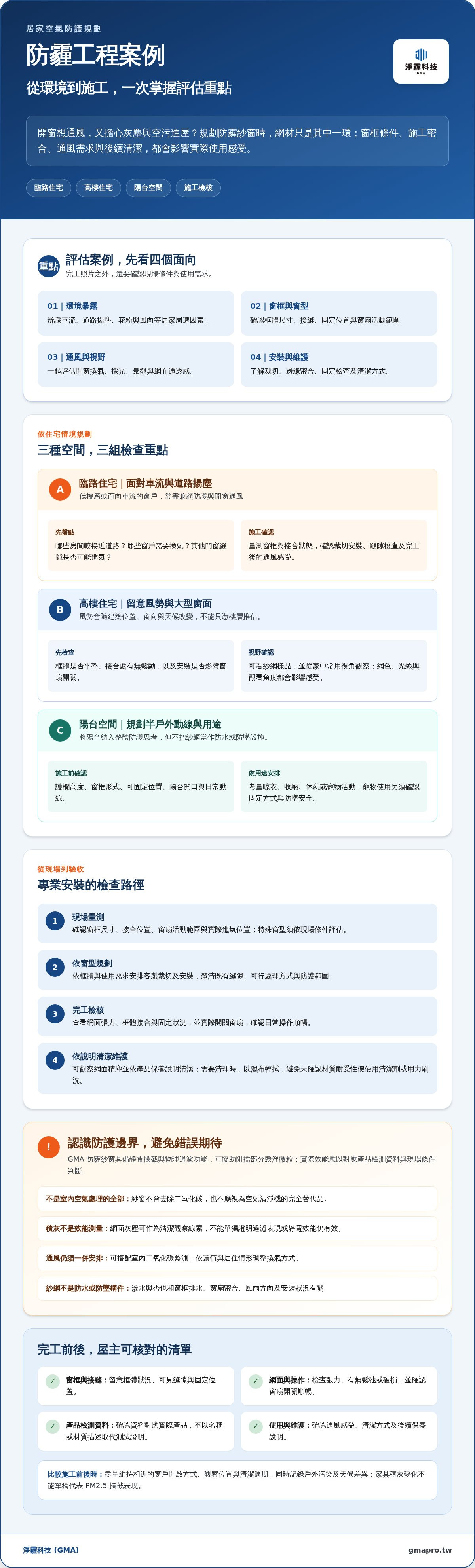
Task: Click the 依用途安排 card under 陽台空間
Action: click(334, 786)
